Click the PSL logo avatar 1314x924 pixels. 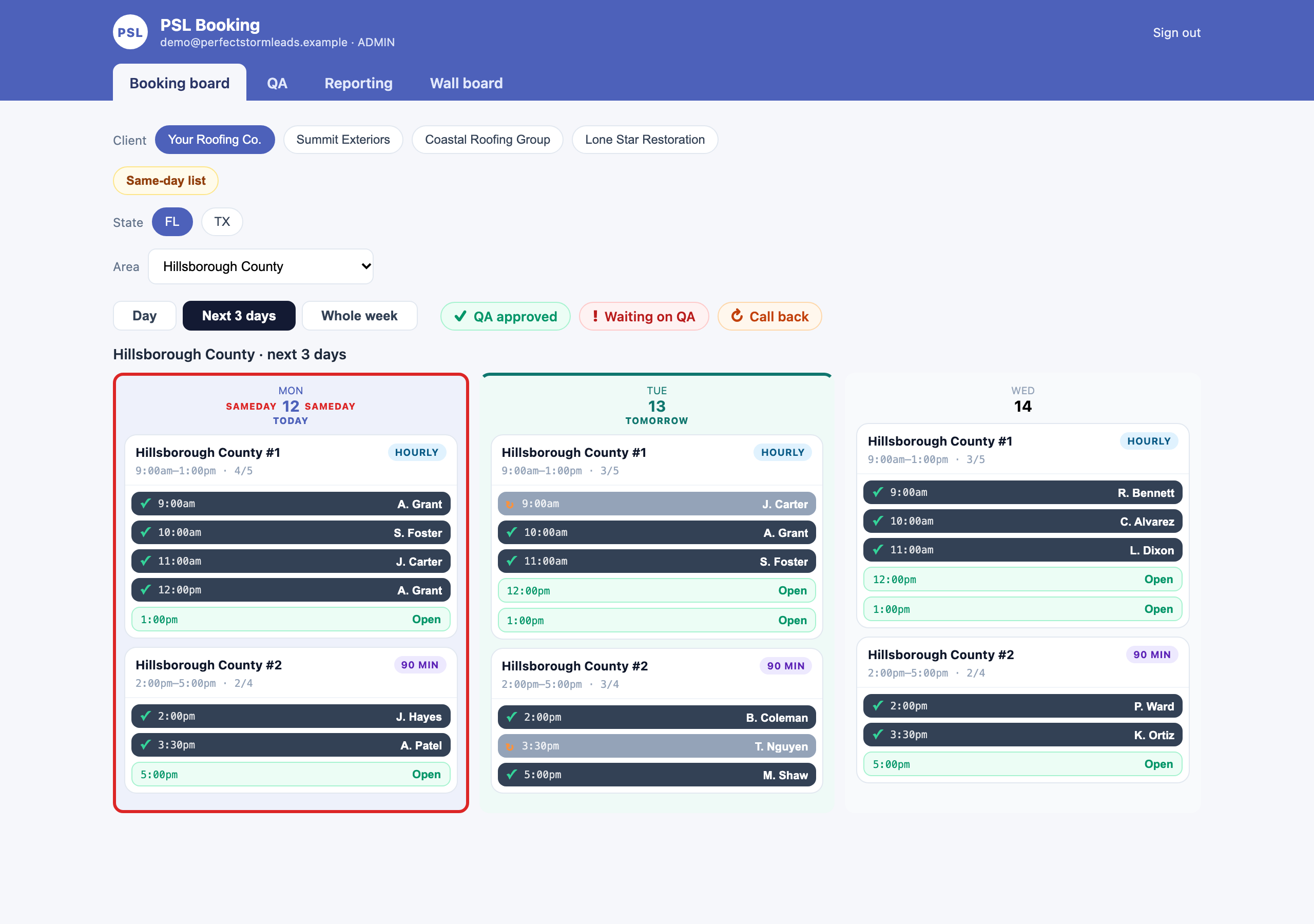pos(130,32)
